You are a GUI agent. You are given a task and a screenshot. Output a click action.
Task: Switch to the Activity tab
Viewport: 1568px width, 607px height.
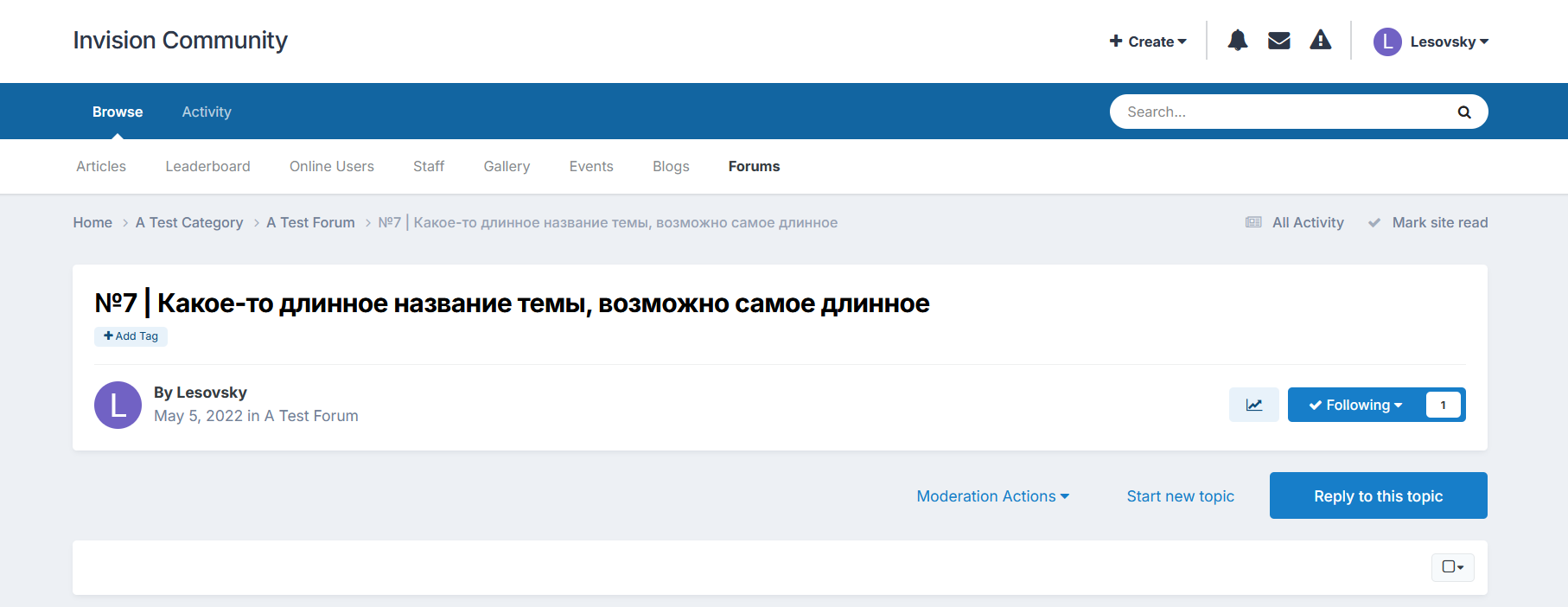coord(207,112)
